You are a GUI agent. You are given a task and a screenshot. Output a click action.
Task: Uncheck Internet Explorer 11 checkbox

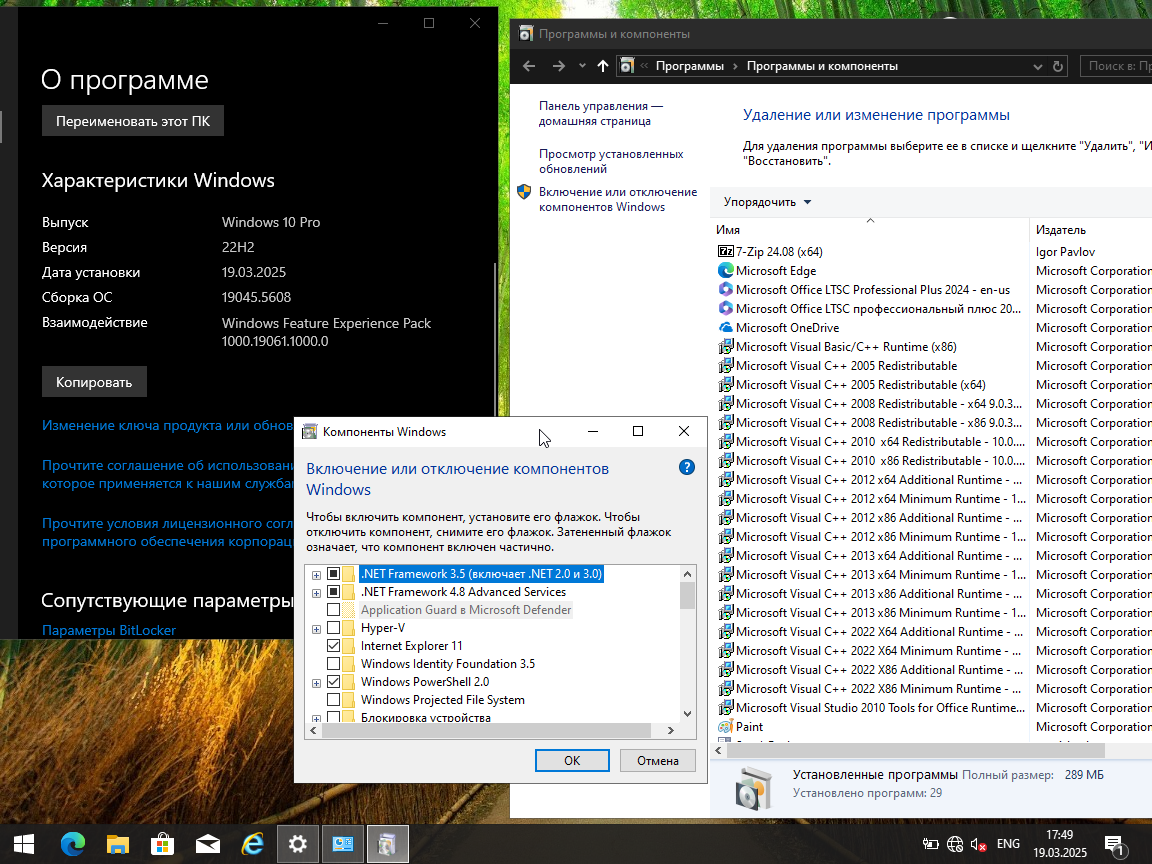(334, 646)
